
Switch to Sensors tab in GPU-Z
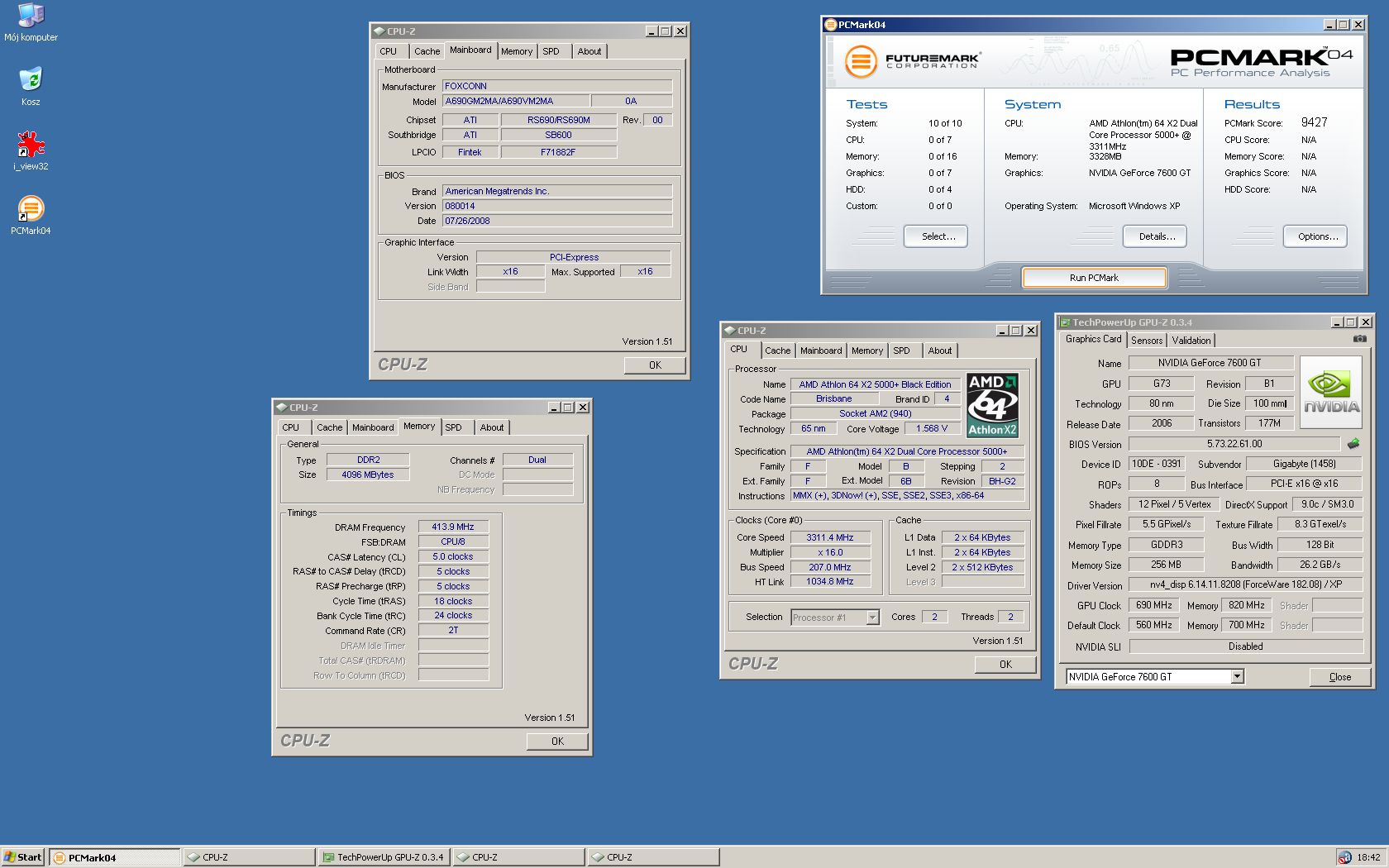click(x=1147, y=341)
